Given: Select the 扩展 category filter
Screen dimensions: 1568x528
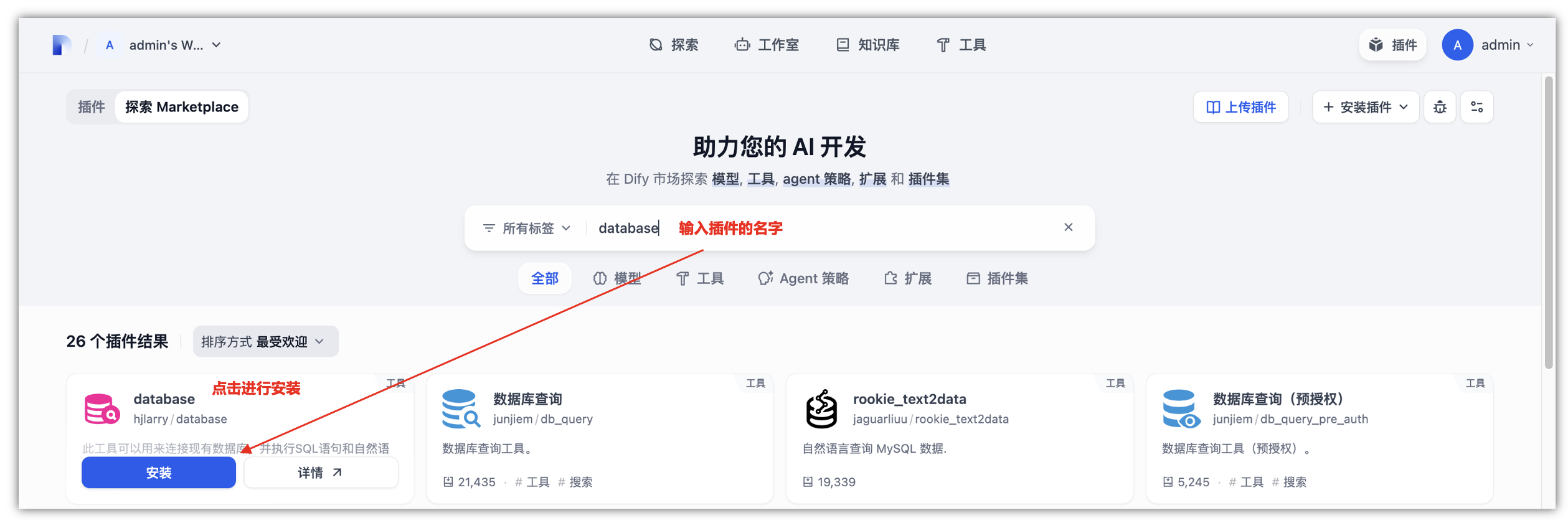Looking at the screenshot, I should (908, 278).
